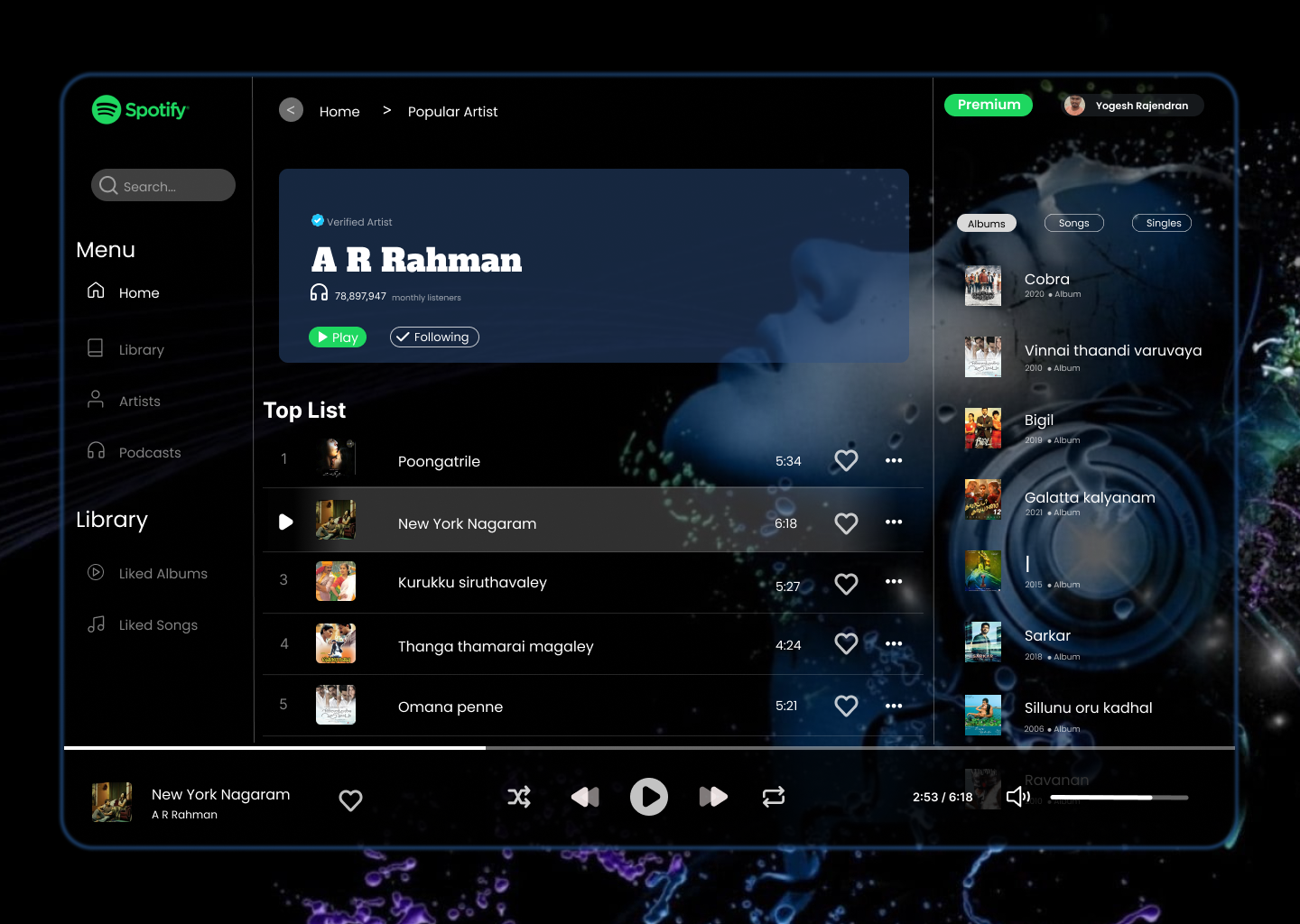Click the verified artist checkmark badge
Image resolution: width=1300 pixels, height=924 pixels.
pyautogui.click(x=318, y=220)
